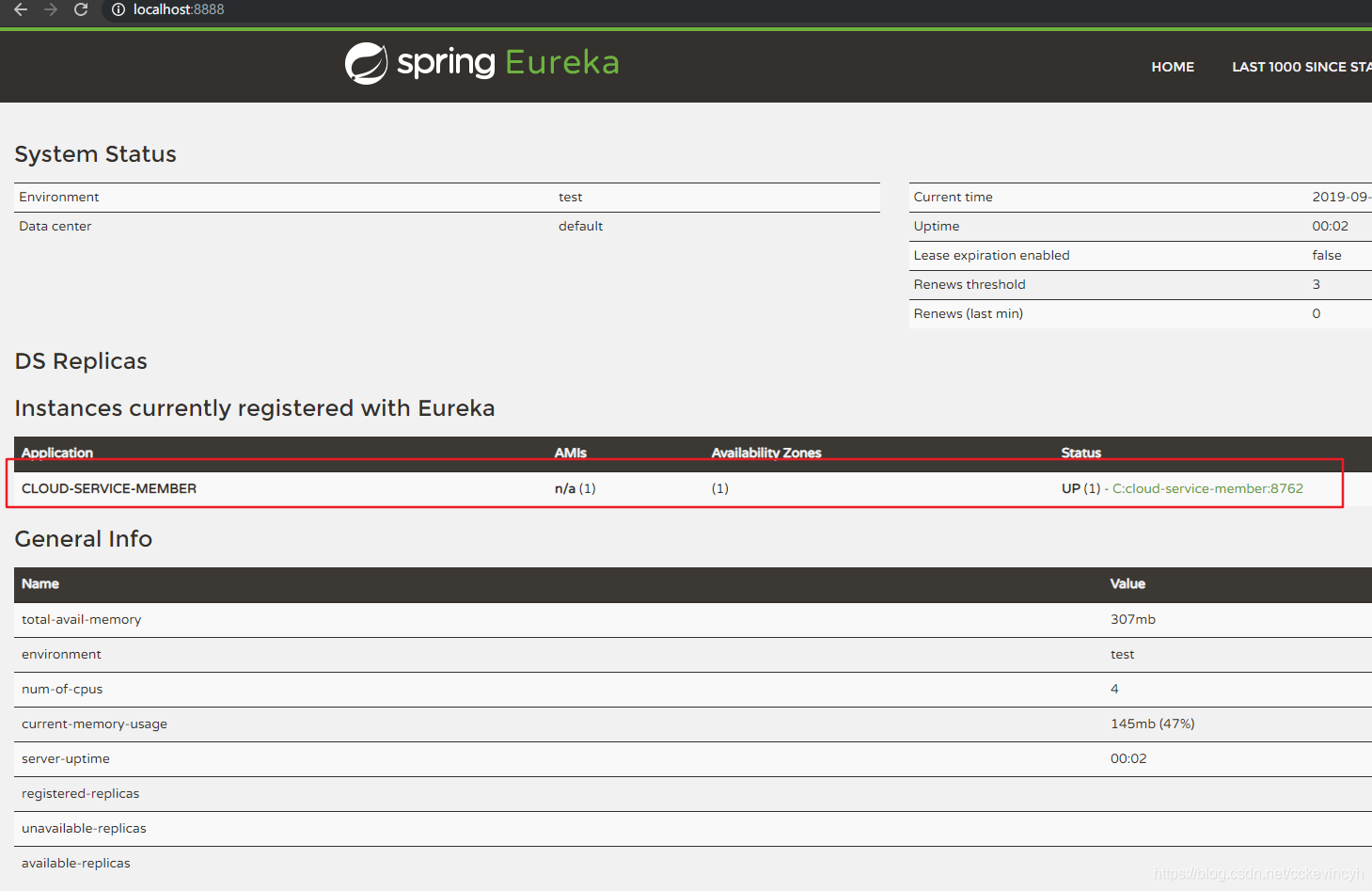Click the 145mb (47%) value
Screen dimensions: 1372x891
[1153, 724]
